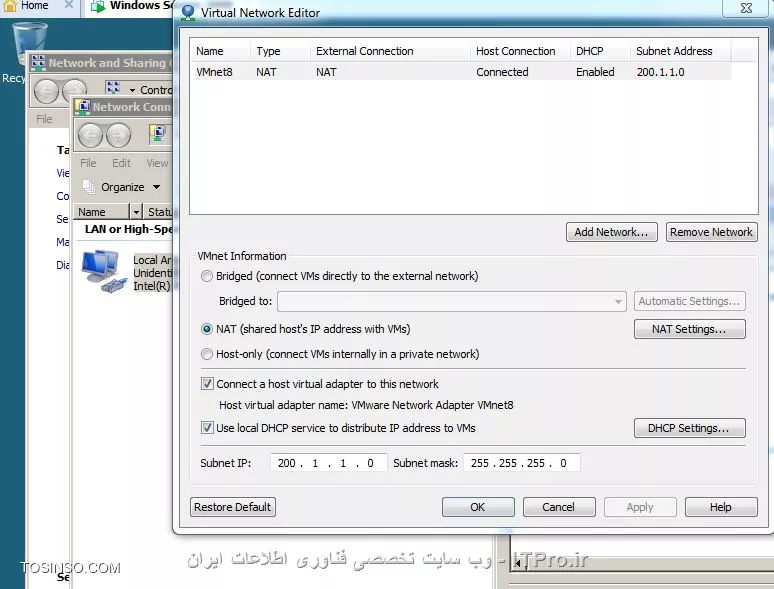Select the VMnet8 network row
774x589 pixels.
click(x=461, y=72)
